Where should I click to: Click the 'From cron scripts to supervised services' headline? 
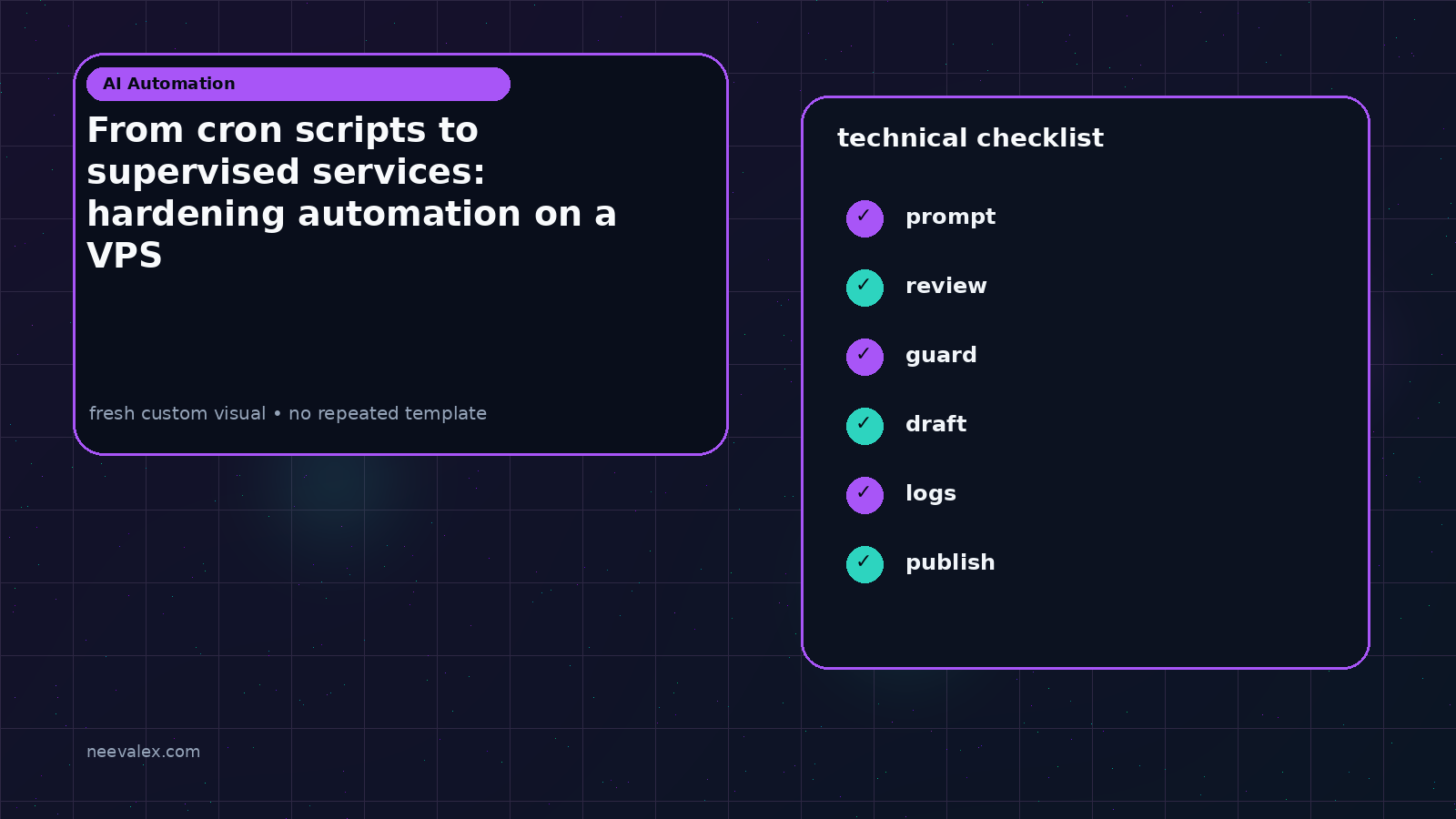351,192
